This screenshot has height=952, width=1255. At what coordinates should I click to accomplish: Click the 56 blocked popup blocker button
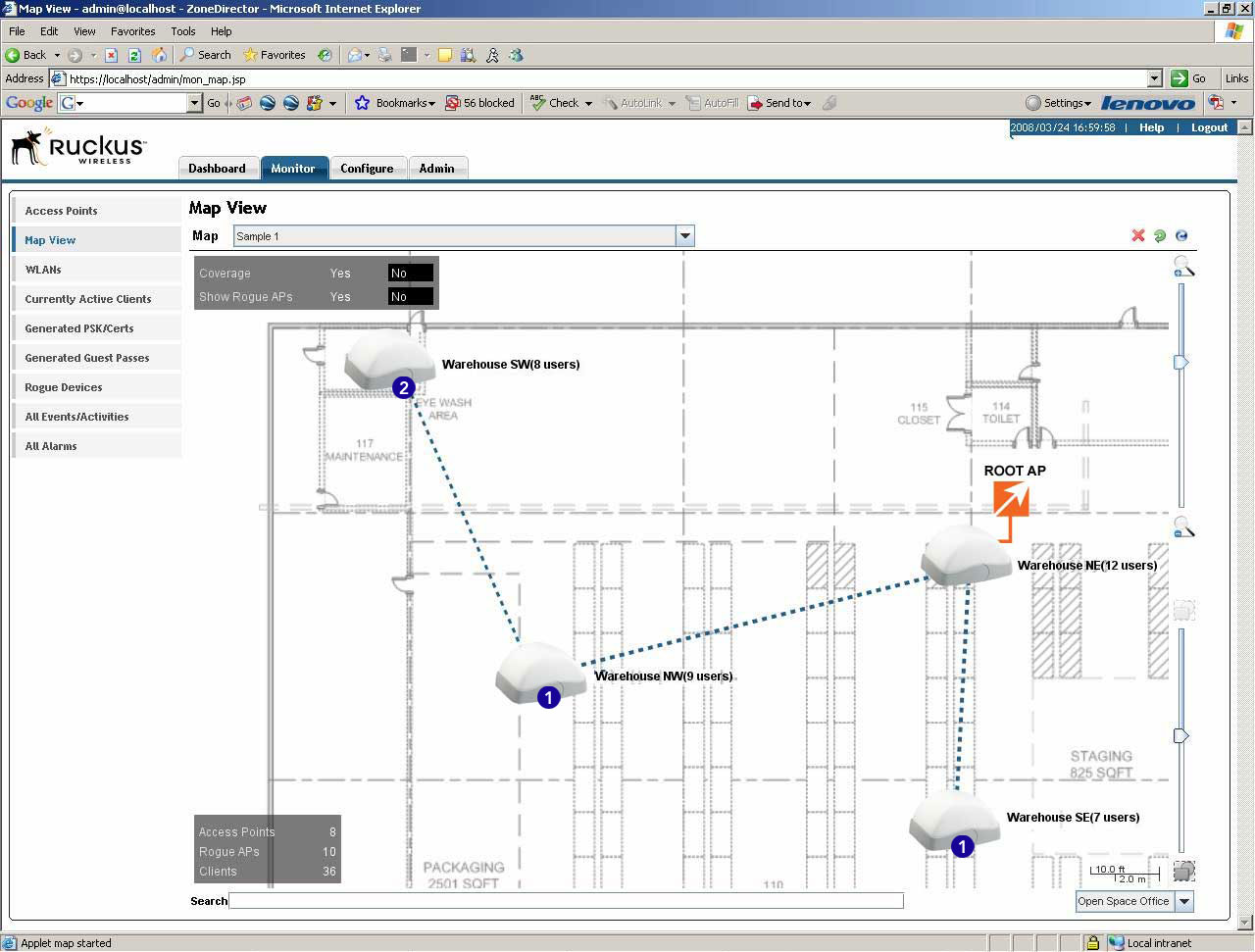pyautogui.click(x=479, y=103)
